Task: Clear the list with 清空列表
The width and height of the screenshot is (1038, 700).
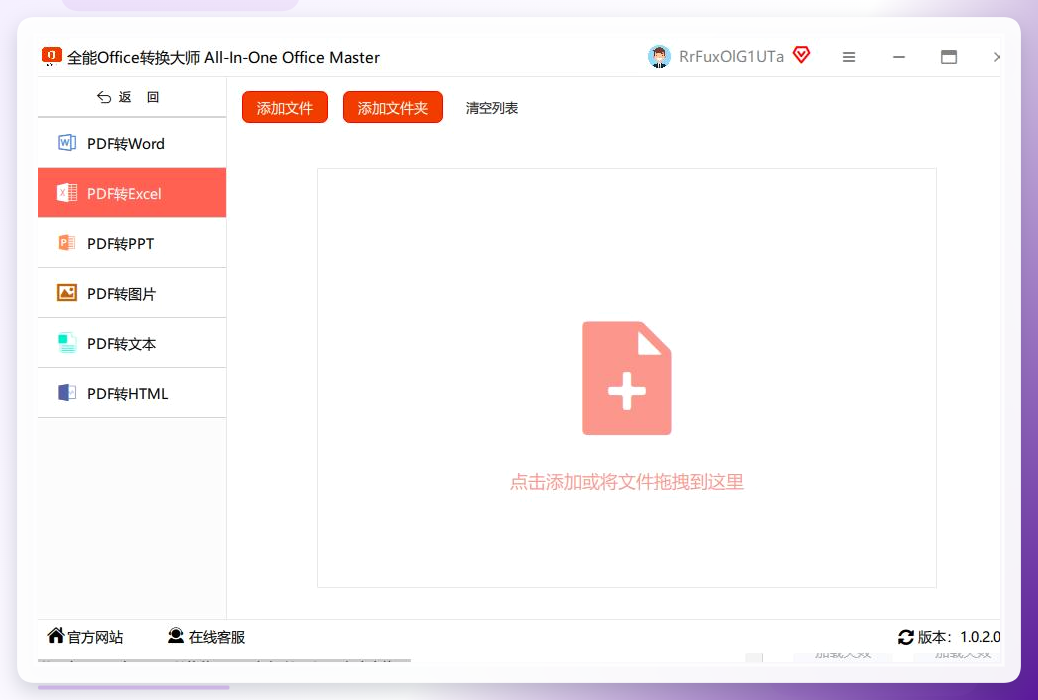Action: (491, 108)
